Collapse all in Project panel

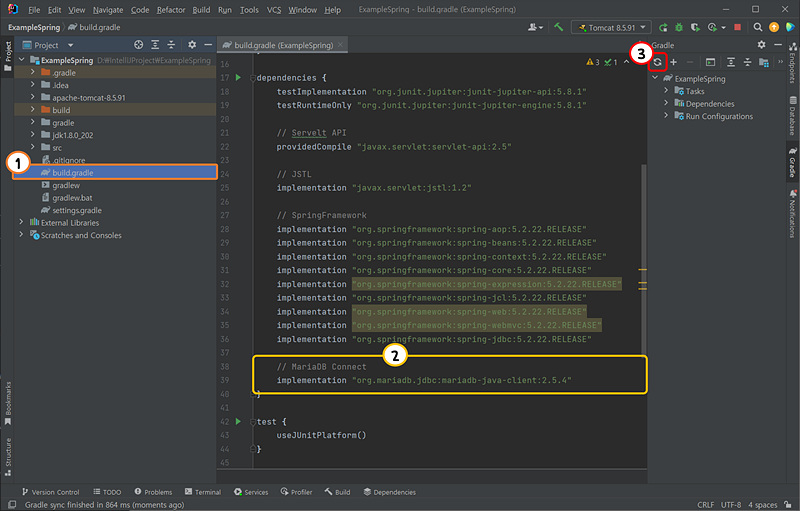[x=171, y=45]
